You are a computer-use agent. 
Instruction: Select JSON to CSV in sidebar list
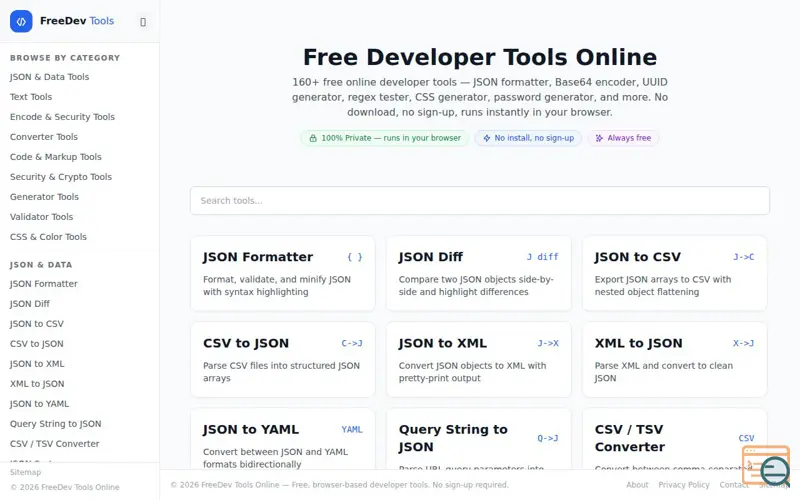pos(37,323)
